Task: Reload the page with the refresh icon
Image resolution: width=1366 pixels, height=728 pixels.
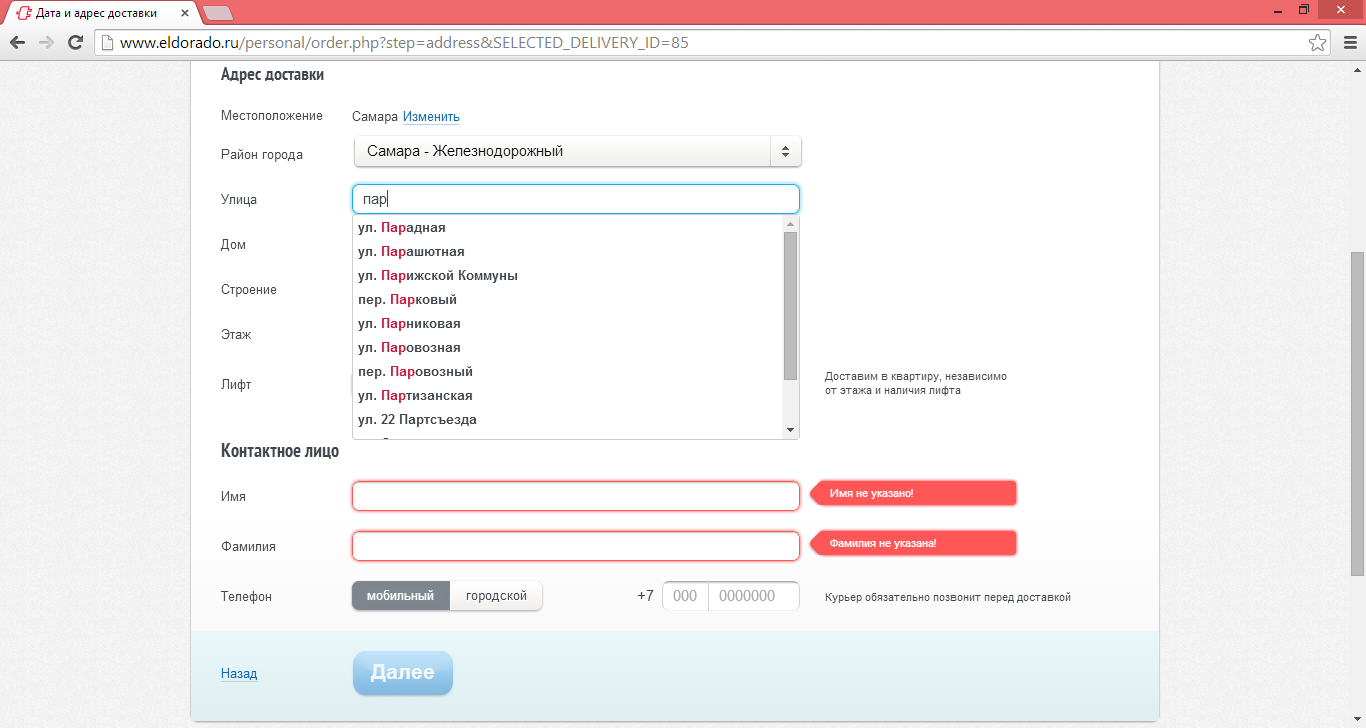Action: click(x=75, y=43)
